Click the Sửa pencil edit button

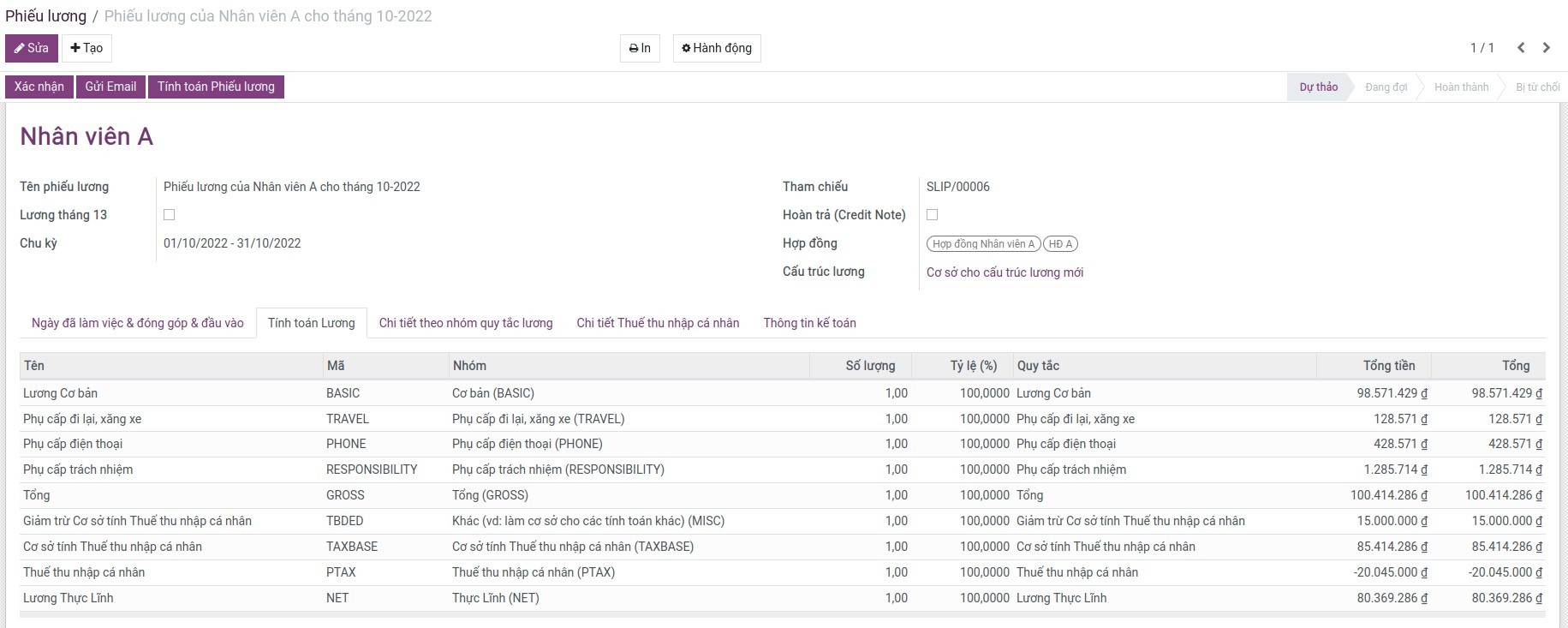point(32,48)
